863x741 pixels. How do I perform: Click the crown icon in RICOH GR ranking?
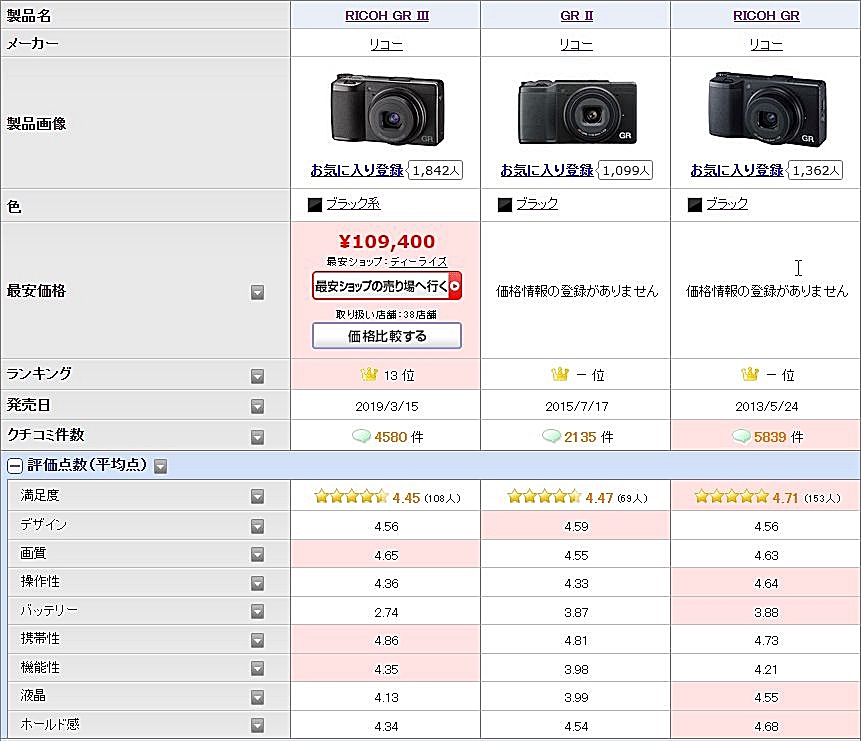pyautogui.click(x=750, y=375)
